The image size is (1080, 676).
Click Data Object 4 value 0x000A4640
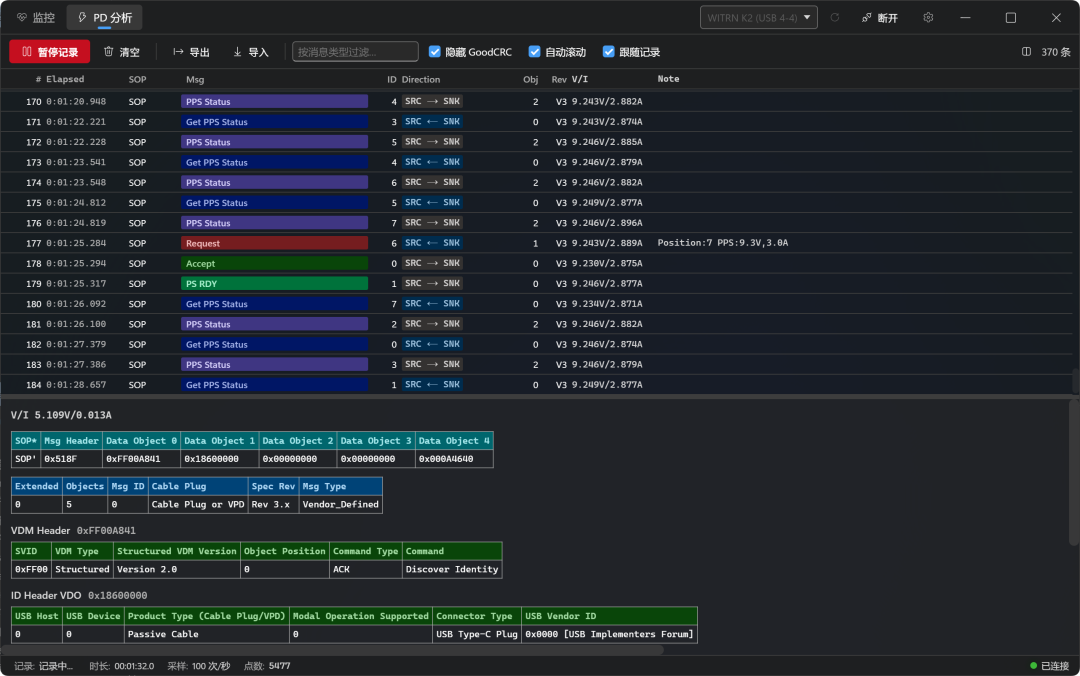point(455,459)
